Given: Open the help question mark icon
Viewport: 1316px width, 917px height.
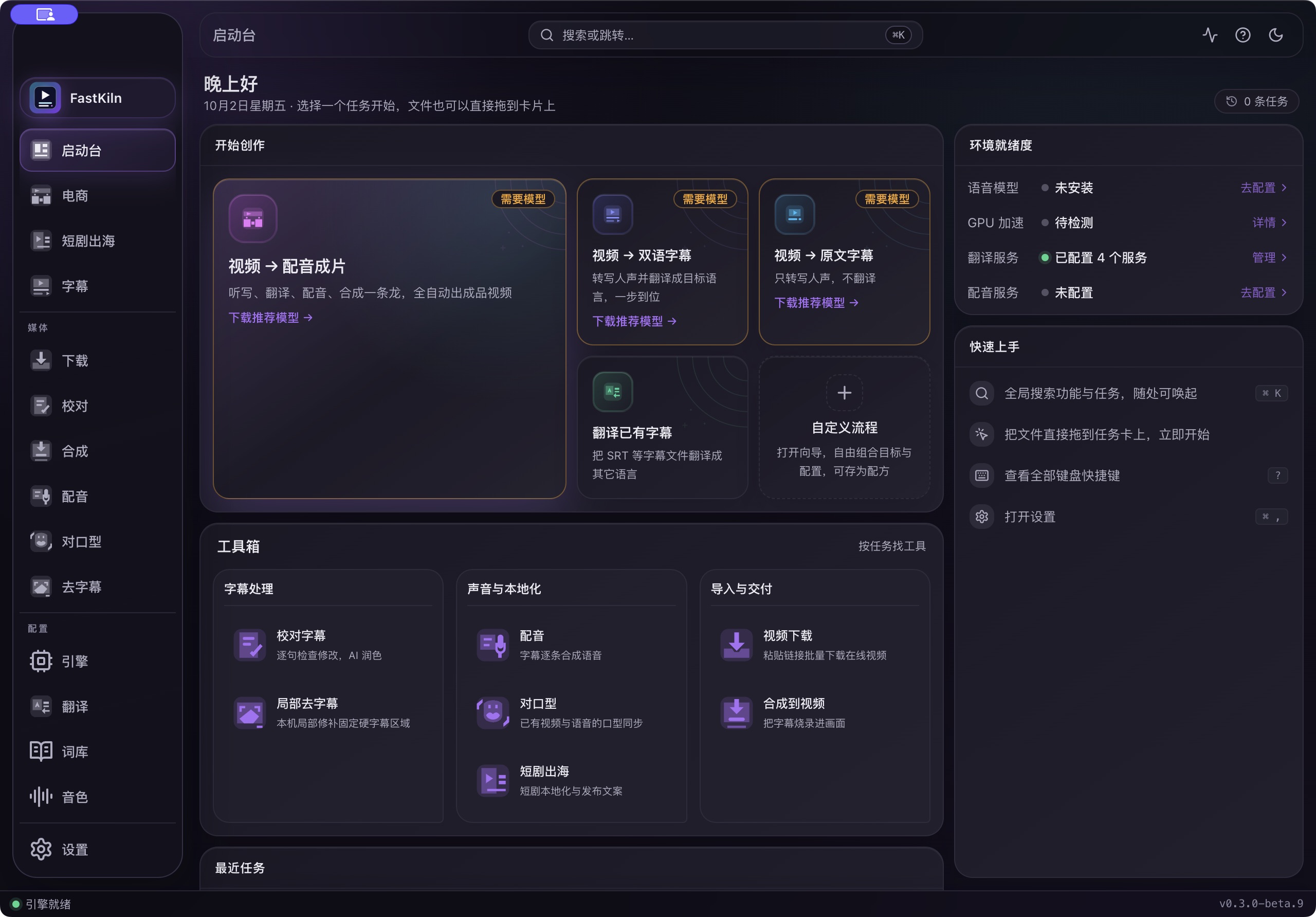Looking at the screenshot, I should 1242,35.
